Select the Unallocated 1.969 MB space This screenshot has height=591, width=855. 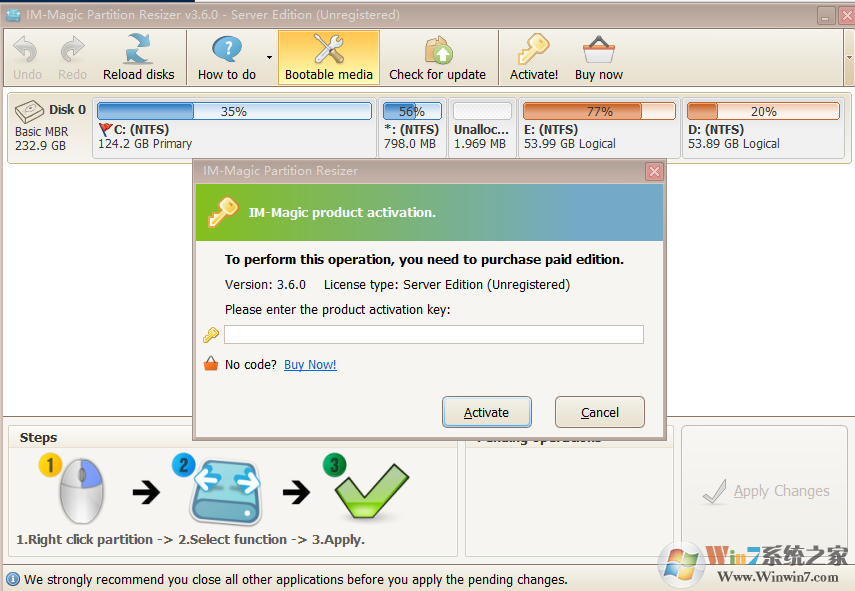pyautogui.click(x=482, y=128)
